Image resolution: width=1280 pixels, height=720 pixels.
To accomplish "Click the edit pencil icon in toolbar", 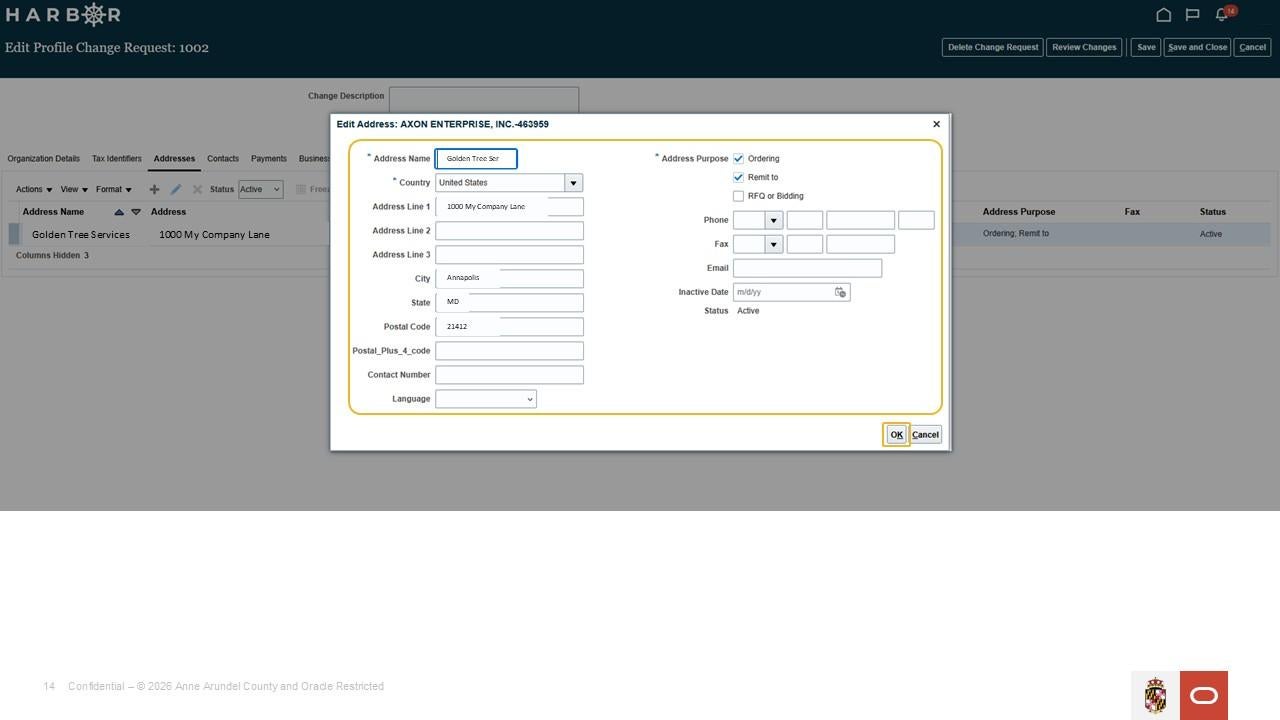I will pos(176,189).
